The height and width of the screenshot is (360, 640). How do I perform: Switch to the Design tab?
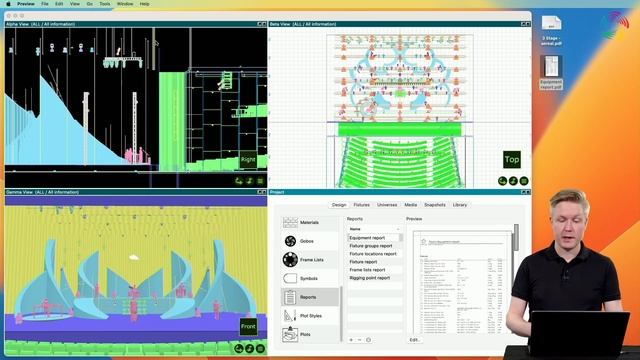point(339,205)
